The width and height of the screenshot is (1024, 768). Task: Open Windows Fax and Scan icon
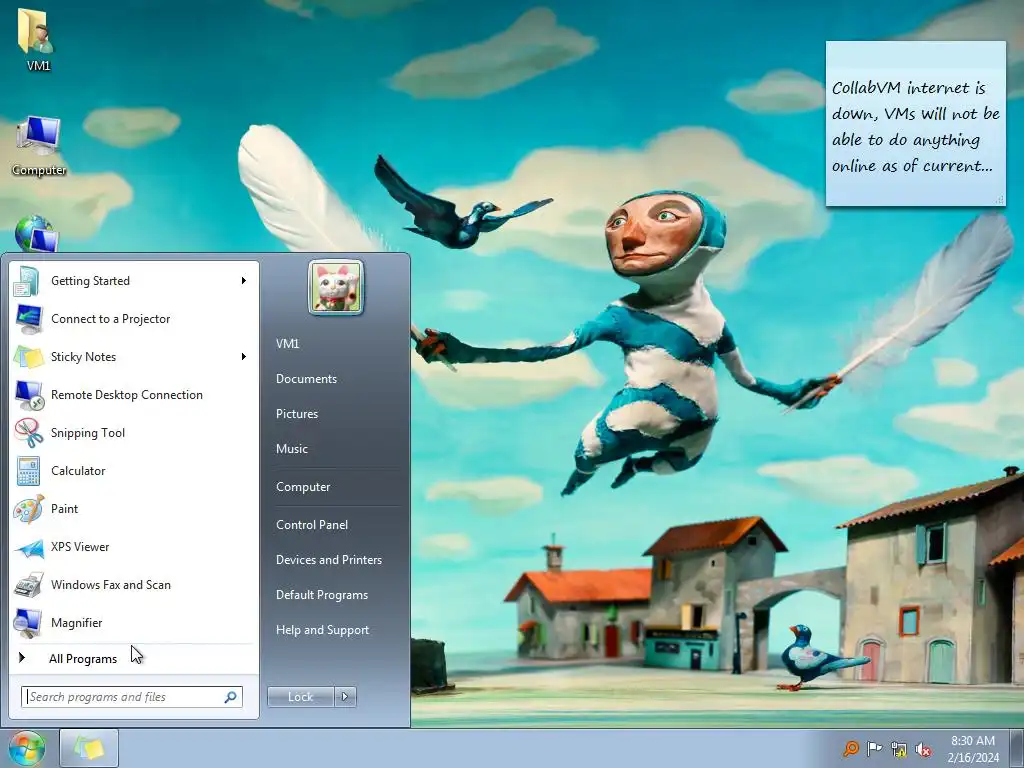(x=28, y=584)
